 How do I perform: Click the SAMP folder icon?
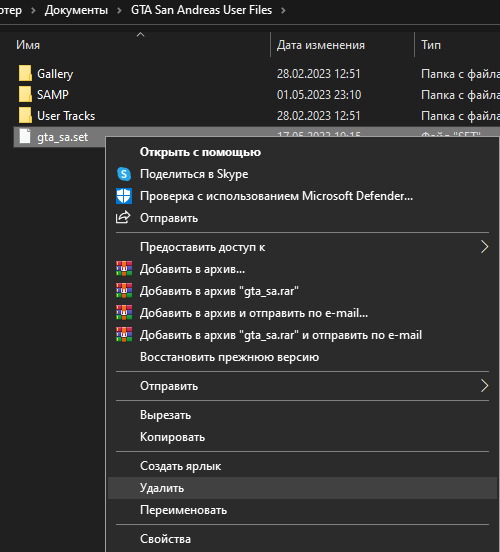25,94
